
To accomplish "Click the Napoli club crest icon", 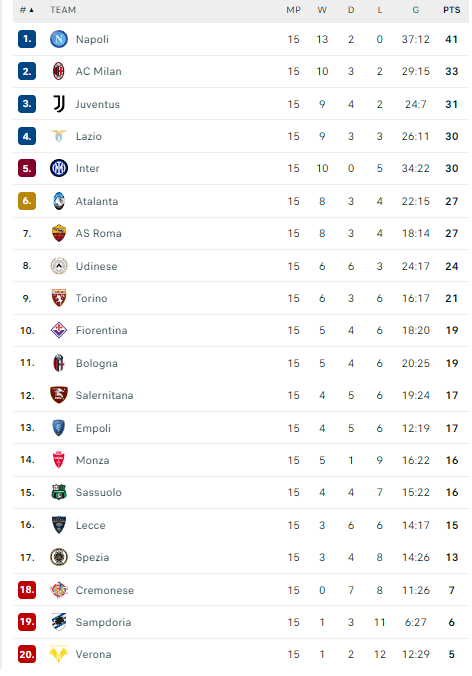I will 59,39.
